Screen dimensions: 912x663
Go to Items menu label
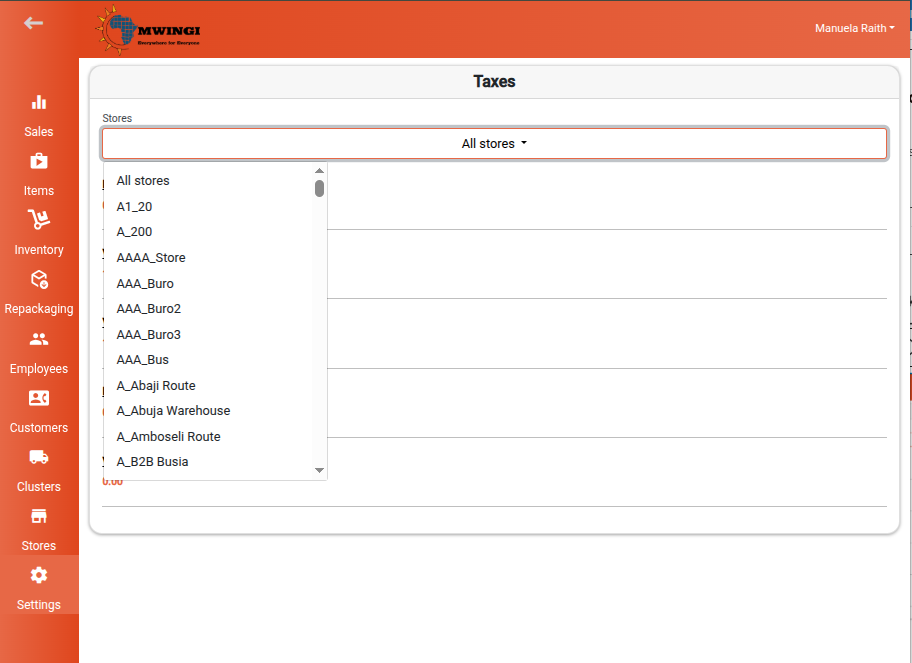[x=39, y=191]
